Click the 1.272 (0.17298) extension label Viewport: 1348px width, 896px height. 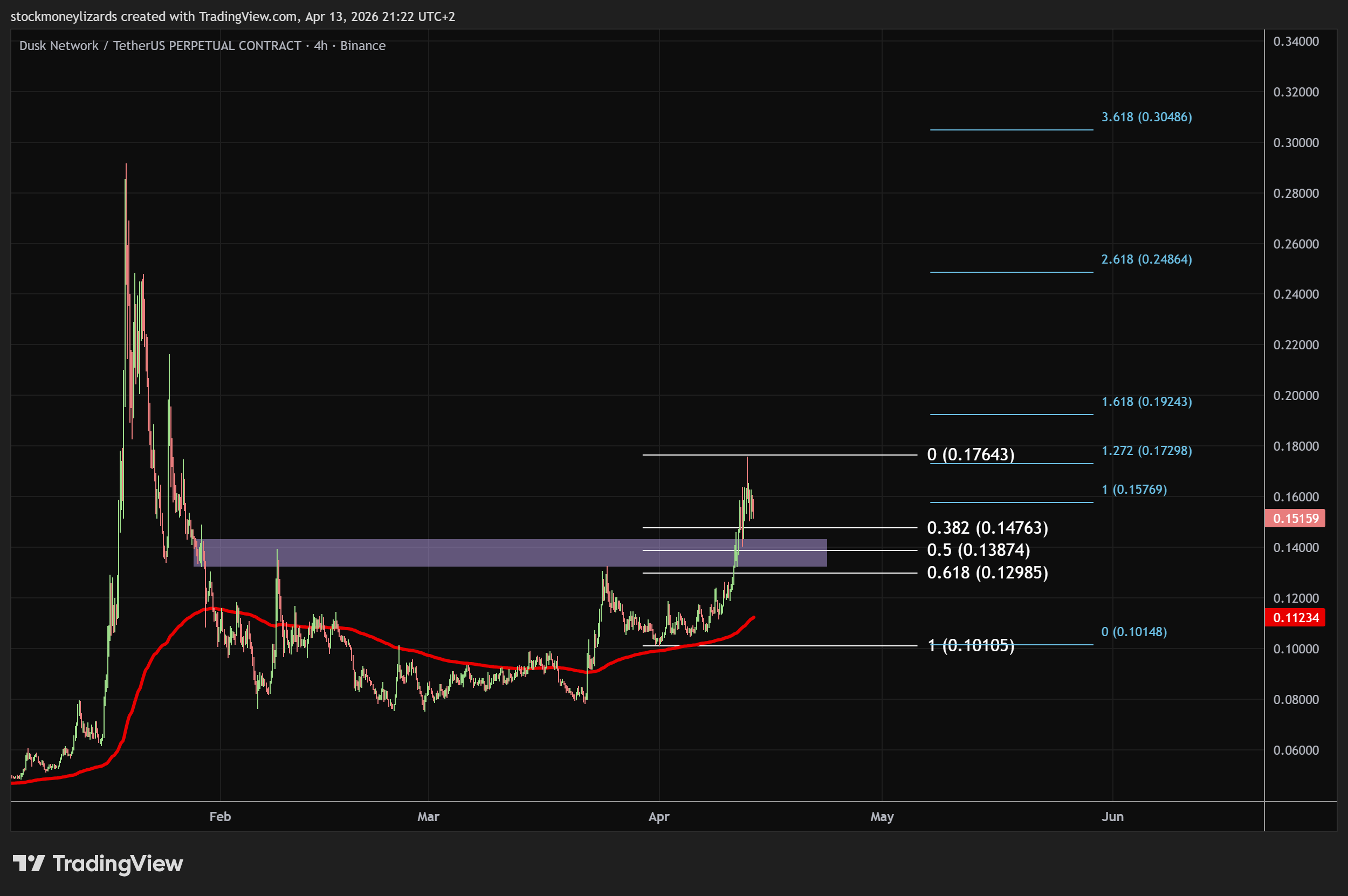(1146, 451)
